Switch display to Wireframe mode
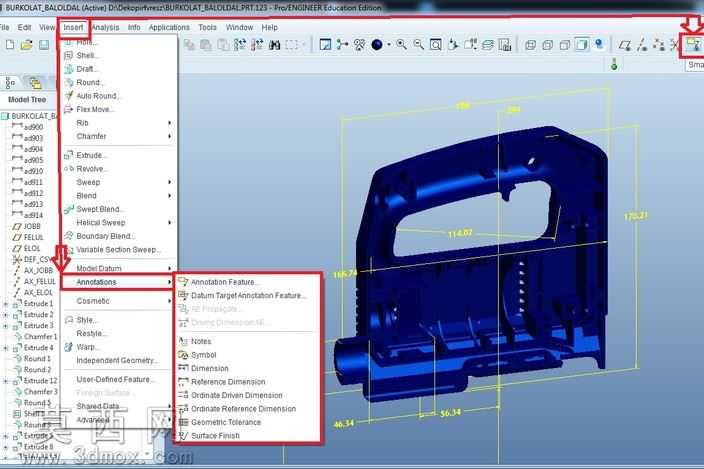704x469 pixels. (x=530, y=45)
